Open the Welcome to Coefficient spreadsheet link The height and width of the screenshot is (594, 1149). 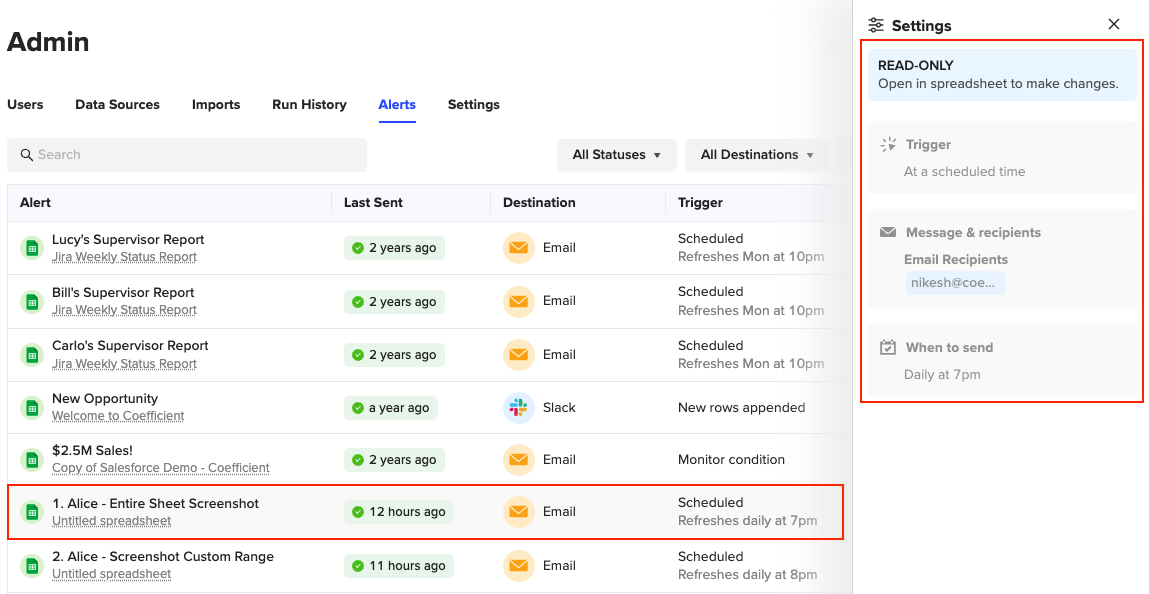point(118,416)
